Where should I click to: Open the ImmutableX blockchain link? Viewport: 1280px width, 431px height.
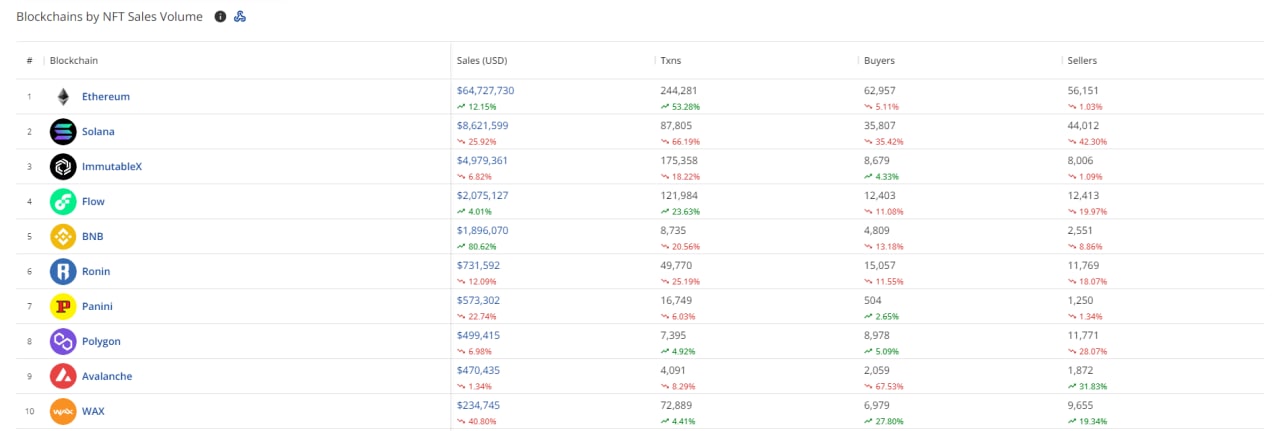pos(112,167)
